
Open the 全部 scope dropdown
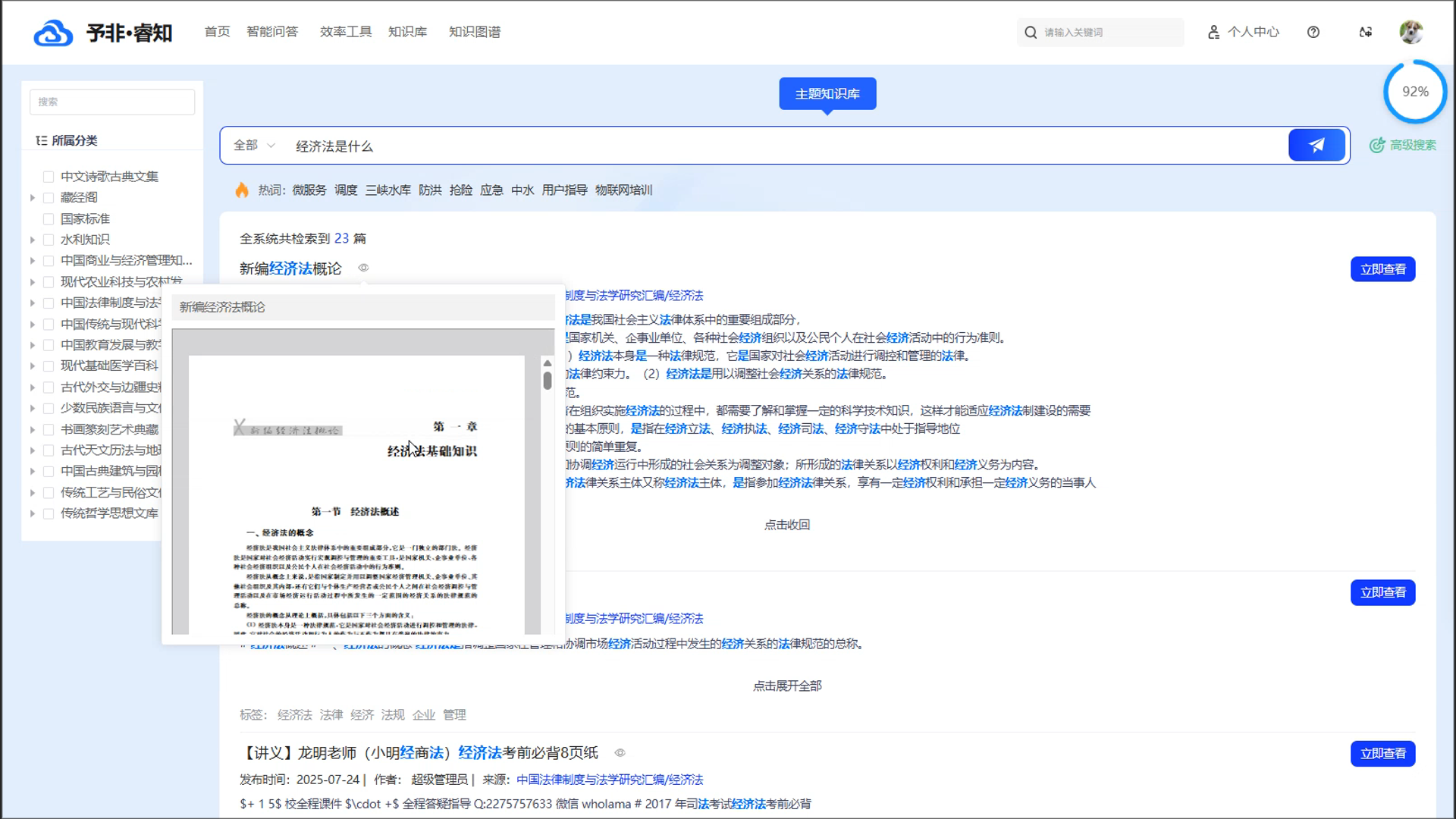(254, 145)
